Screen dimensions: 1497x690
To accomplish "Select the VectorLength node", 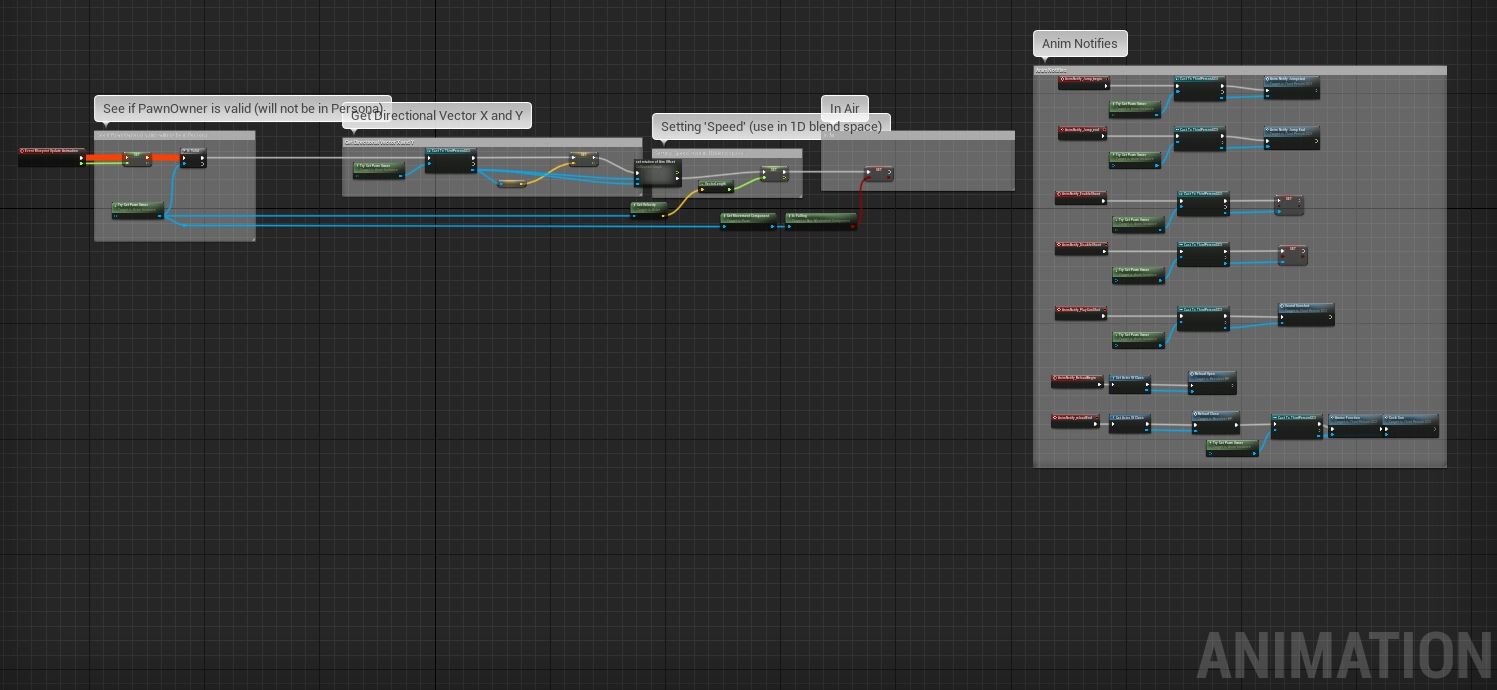I will (715, 186).
